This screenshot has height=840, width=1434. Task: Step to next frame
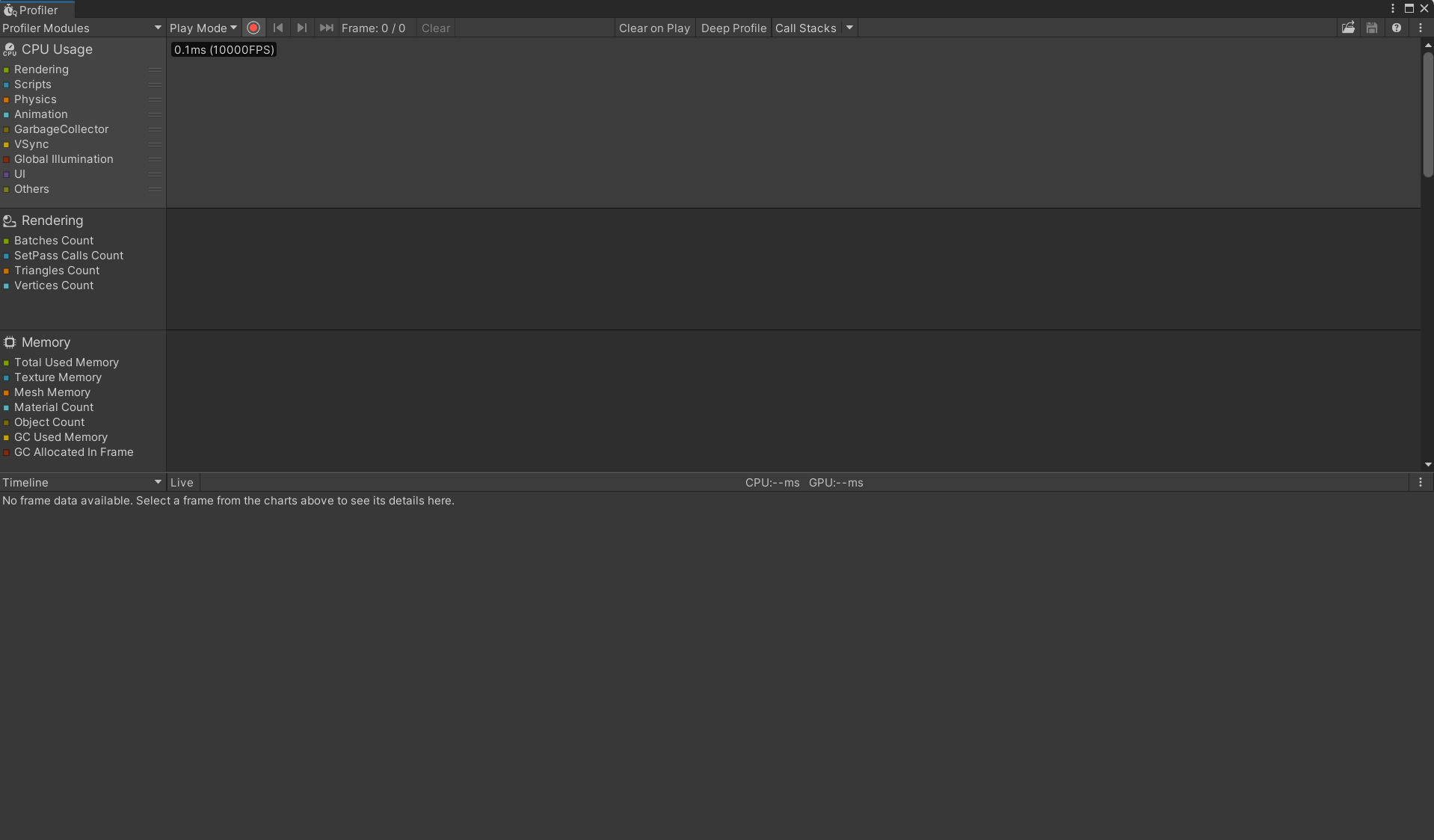click(302, 28)
